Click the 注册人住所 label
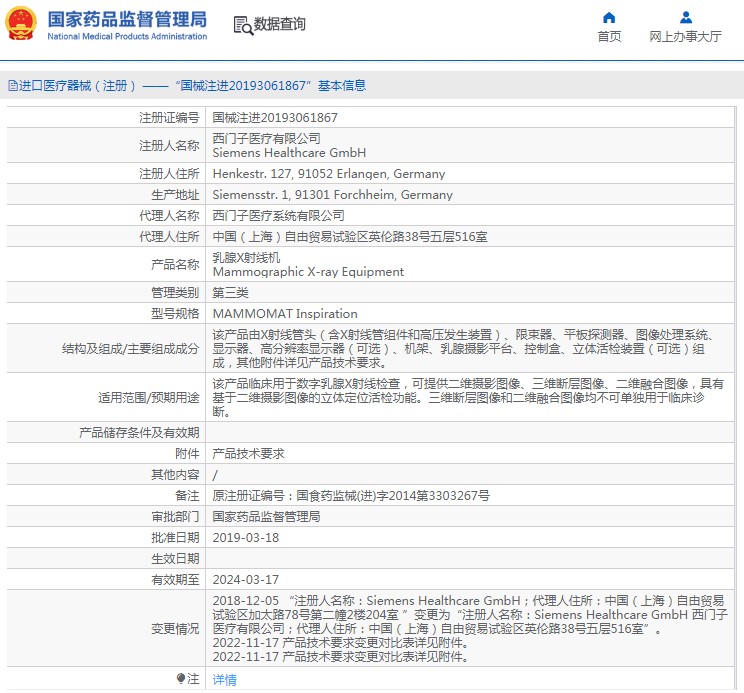 coord(169,174)
